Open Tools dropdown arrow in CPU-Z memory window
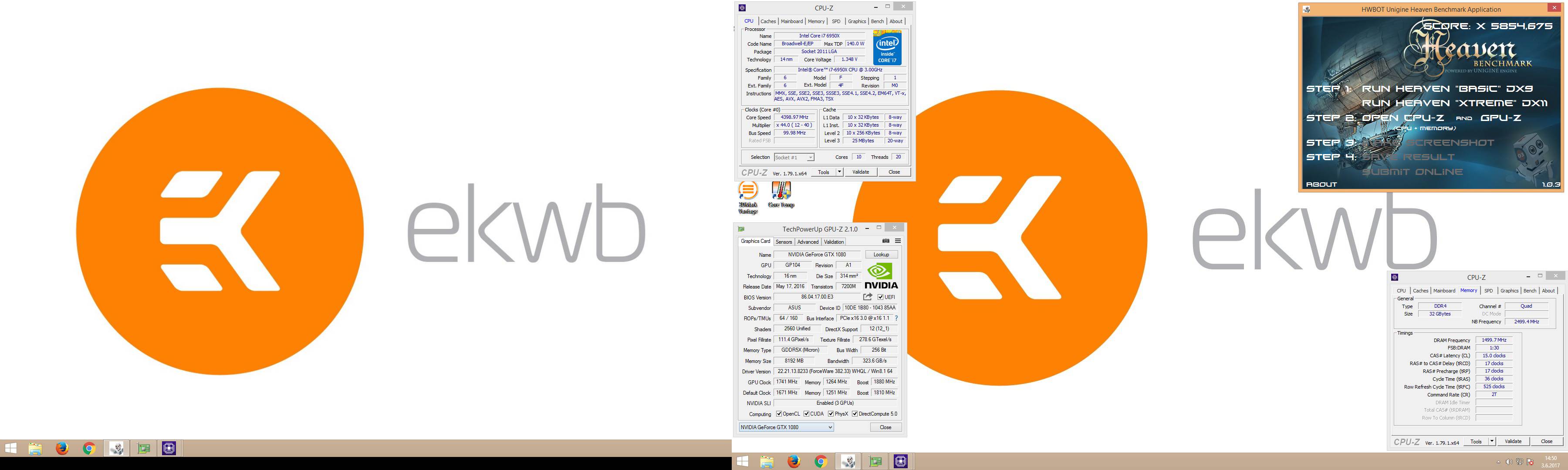Screen dimensions: 1568x470 [1492, 441]
